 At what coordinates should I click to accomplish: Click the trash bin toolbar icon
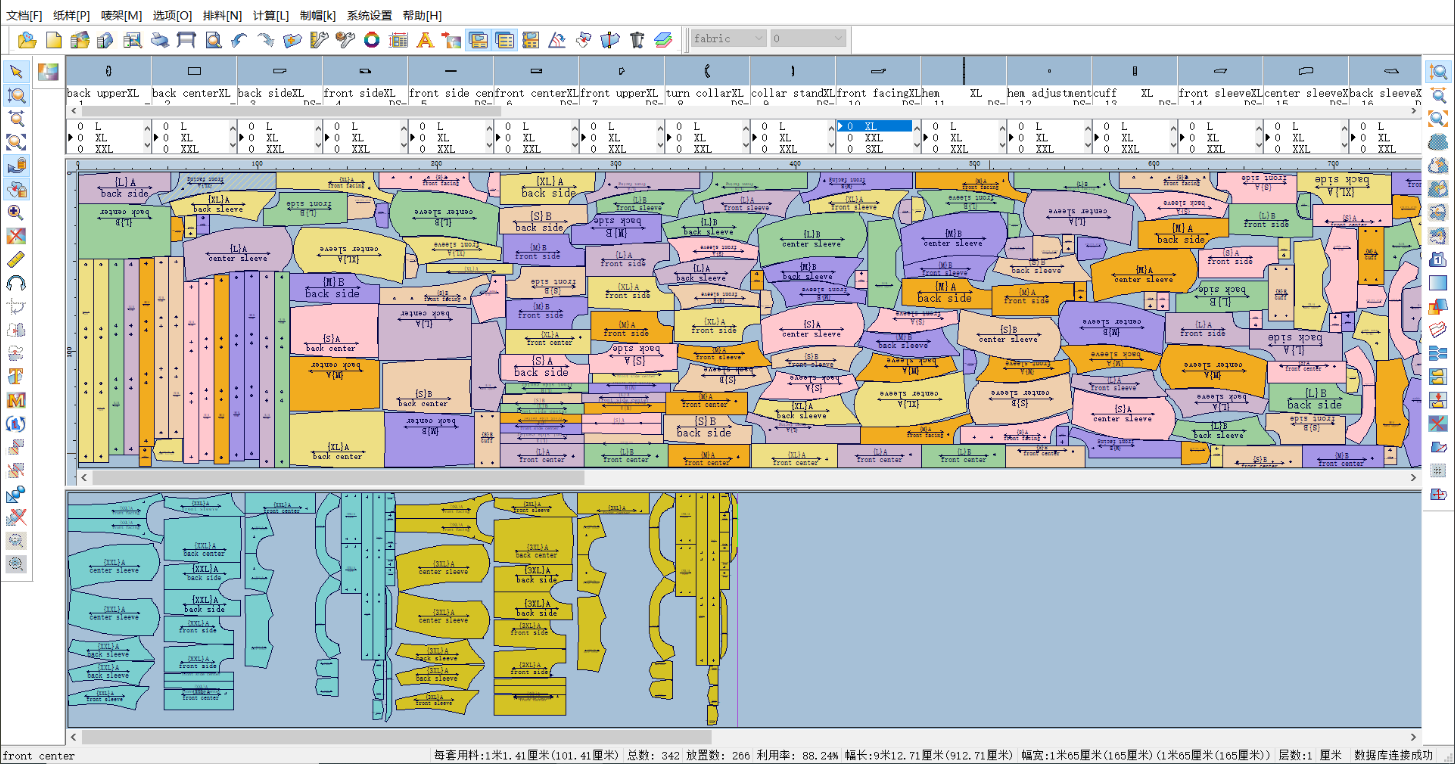point(636,40)
